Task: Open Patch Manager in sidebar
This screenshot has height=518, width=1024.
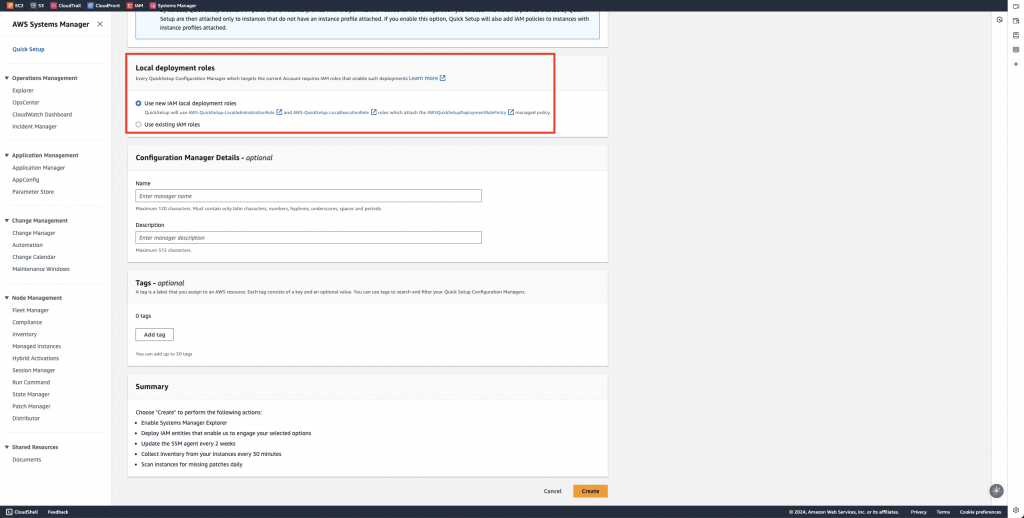Action: (31, 406)
